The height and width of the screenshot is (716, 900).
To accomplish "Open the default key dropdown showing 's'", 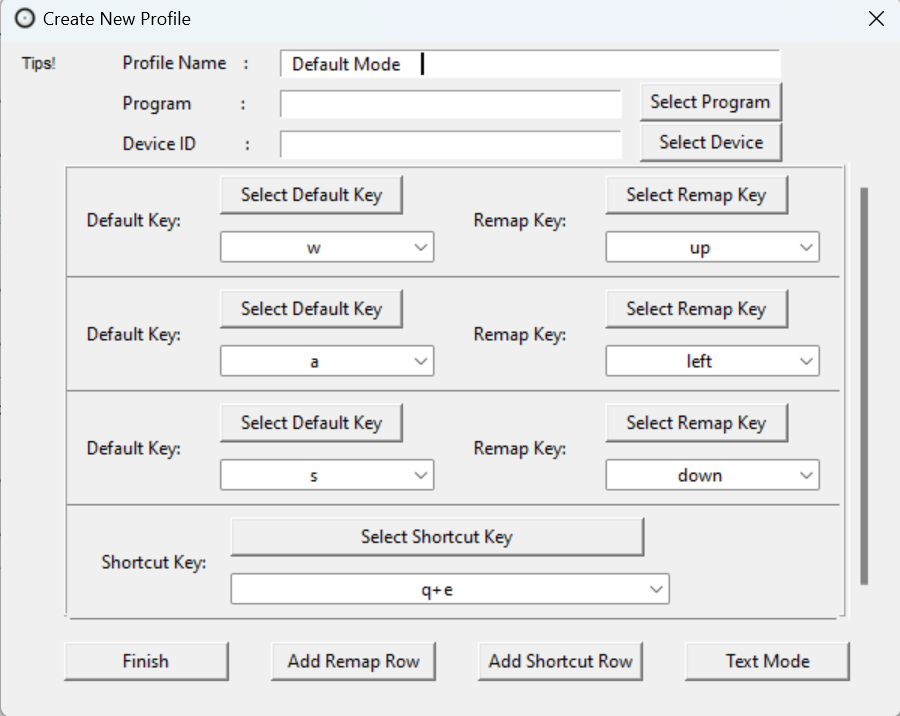I will [x=326, y=476].
